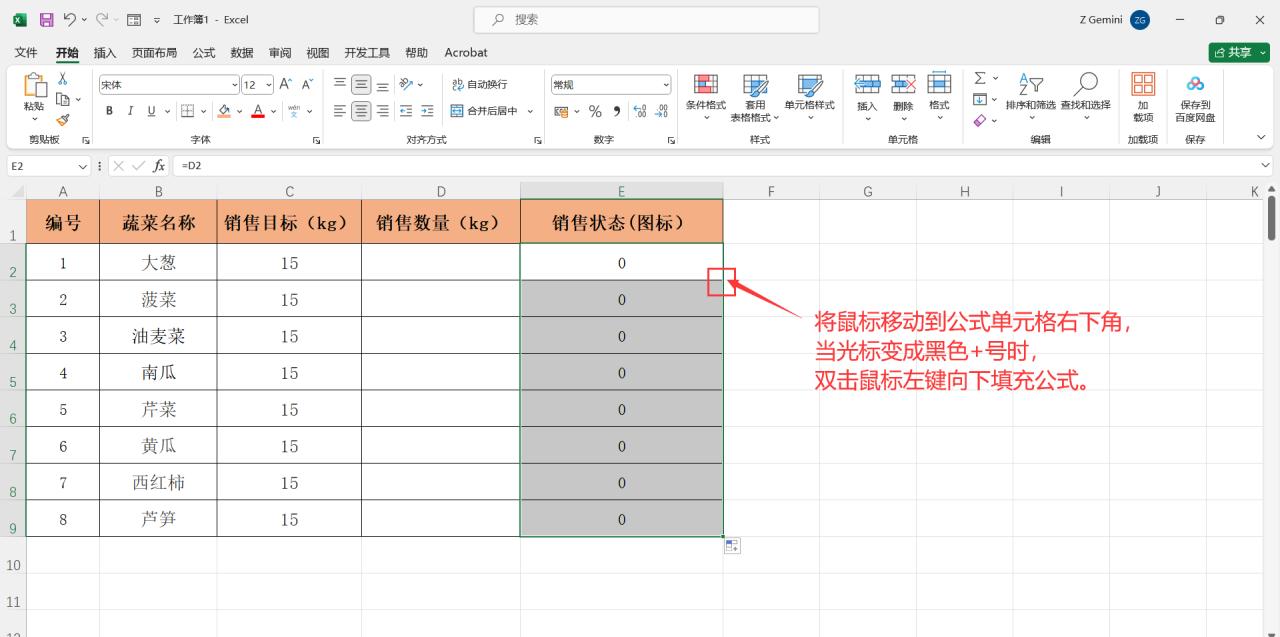Collapse the ribbon with chevron arrow
The width and height of the screenshot is (1280, 637).
tap(1261, 137)
